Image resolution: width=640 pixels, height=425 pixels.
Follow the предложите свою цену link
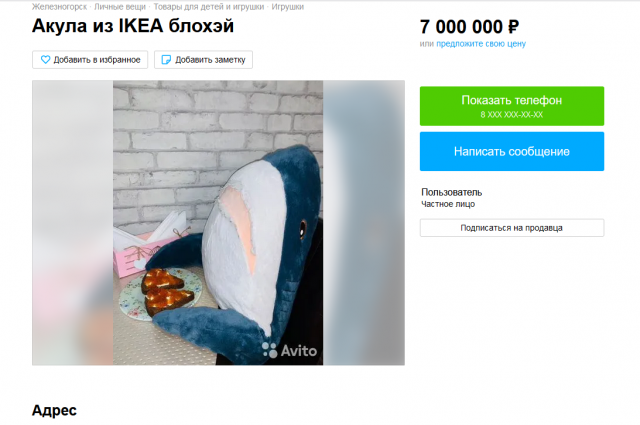tap(481, 44)
